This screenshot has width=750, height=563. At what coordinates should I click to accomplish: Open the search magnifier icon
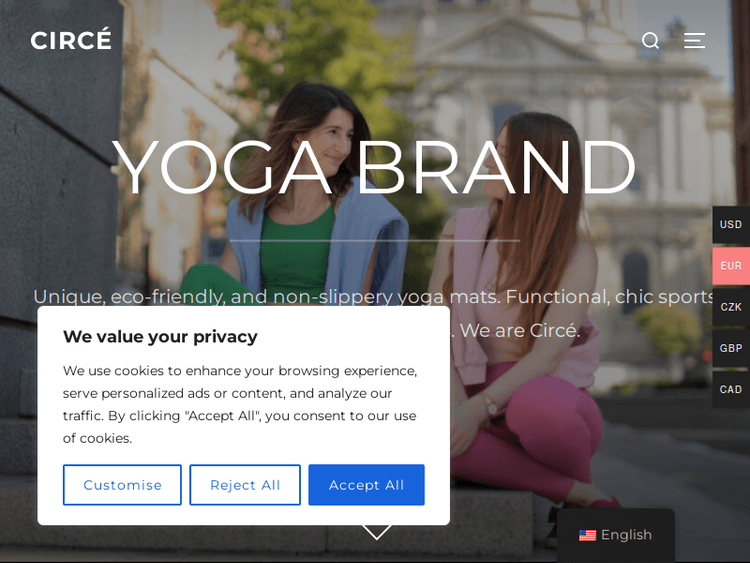click(651, 41)
